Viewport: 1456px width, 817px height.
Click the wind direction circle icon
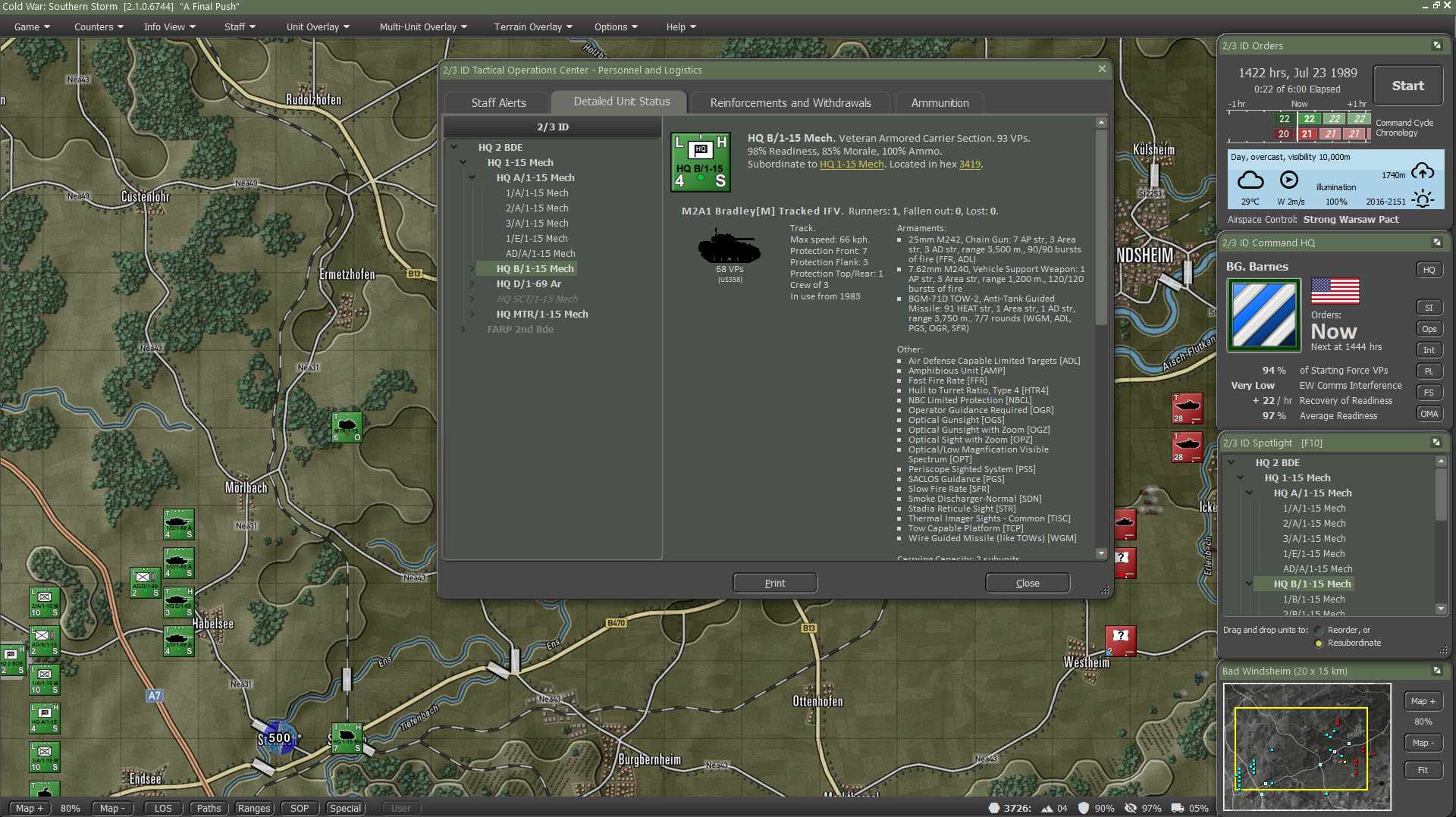pyautogui.click(x=1288, y=180)
